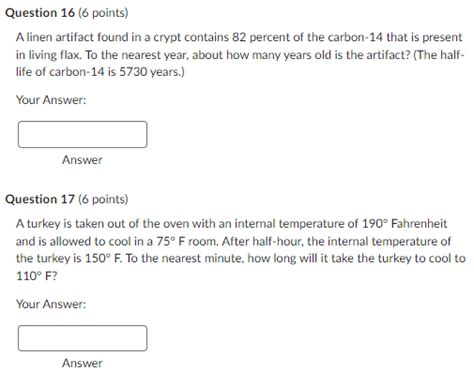Click the '5730 years' half-life text
Screen dimensions: 474x371
pos(150,72)
